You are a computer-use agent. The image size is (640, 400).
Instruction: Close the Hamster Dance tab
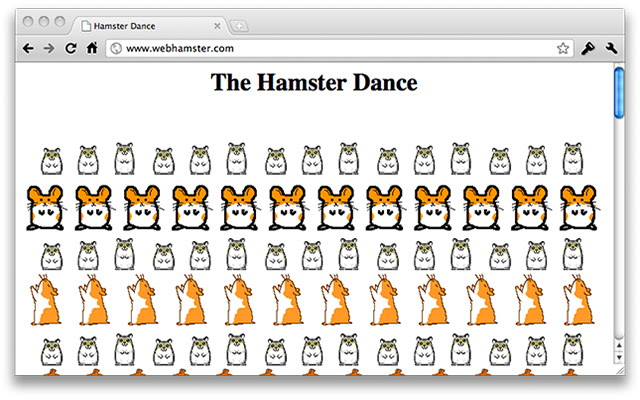(x=217, y=26)
